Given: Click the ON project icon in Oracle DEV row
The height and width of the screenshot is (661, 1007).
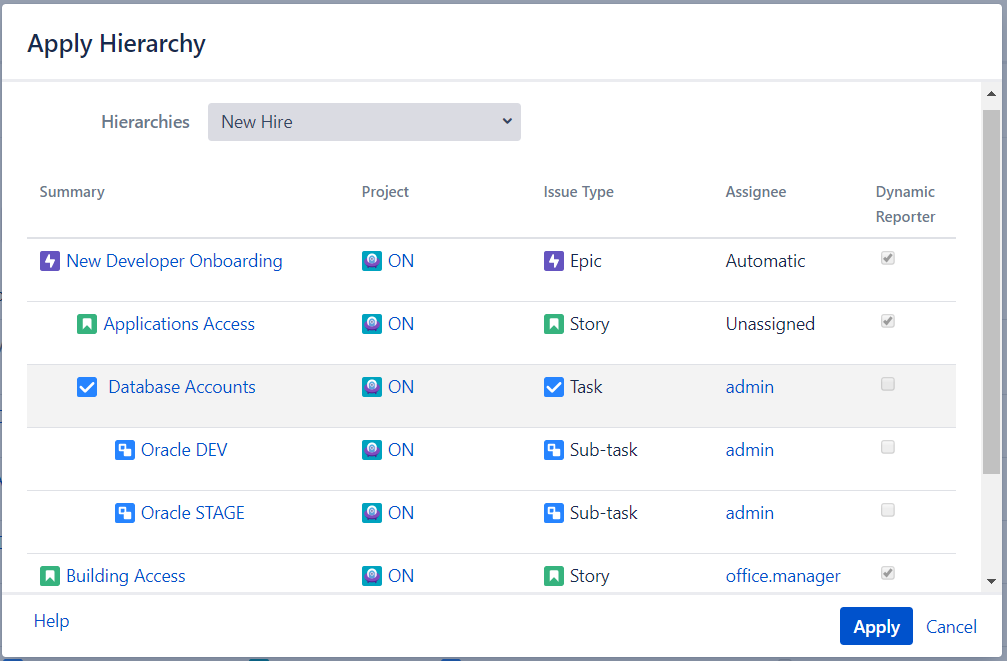Looking at the screenshot, I should 372,450.
